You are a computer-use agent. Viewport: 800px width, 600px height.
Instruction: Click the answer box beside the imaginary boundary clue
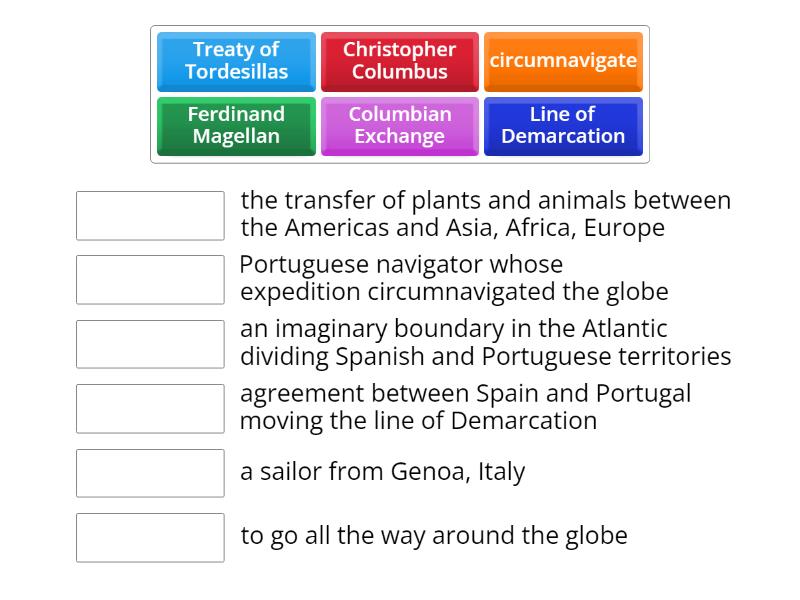click(149, 344)
